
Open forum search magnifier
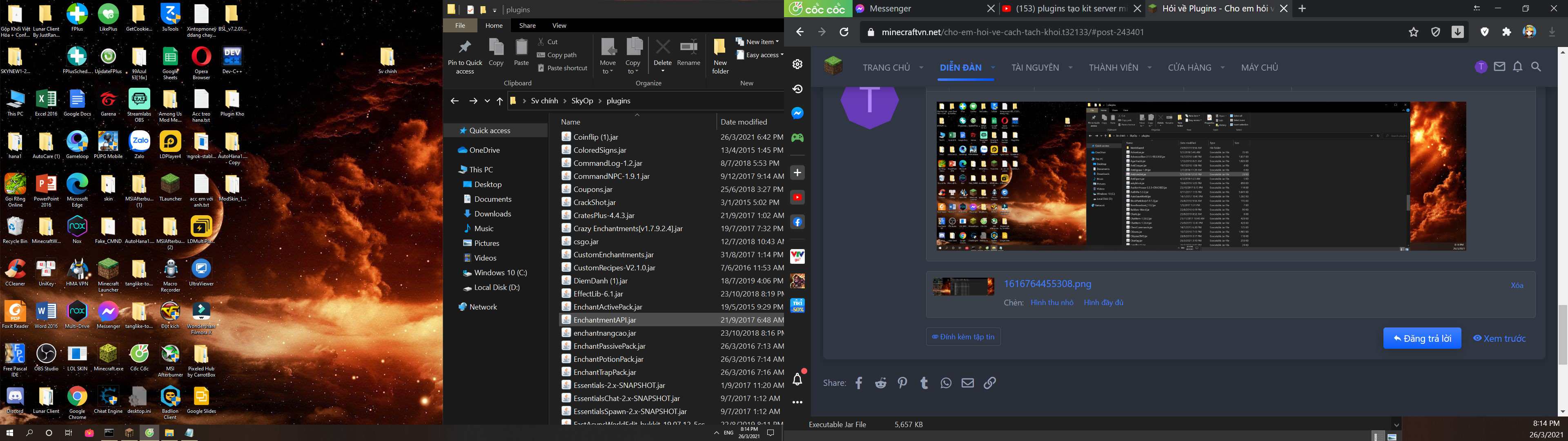coord(1536,67)
